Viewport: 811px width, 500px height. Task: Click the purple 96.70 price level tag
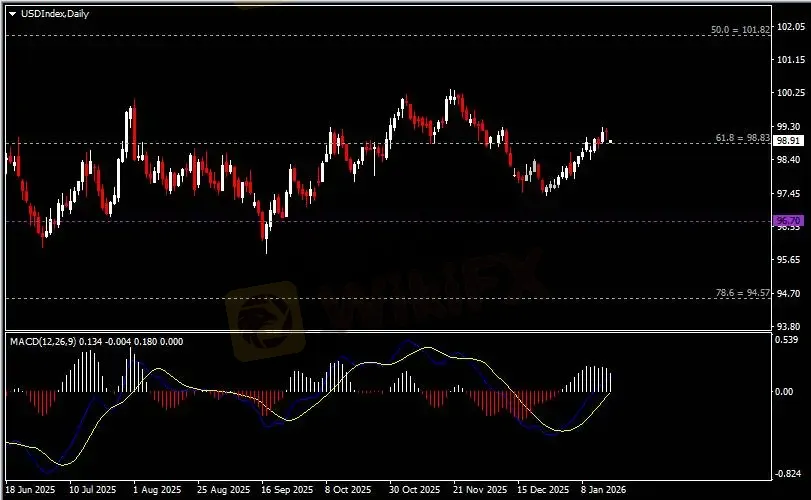pos(788,220)
